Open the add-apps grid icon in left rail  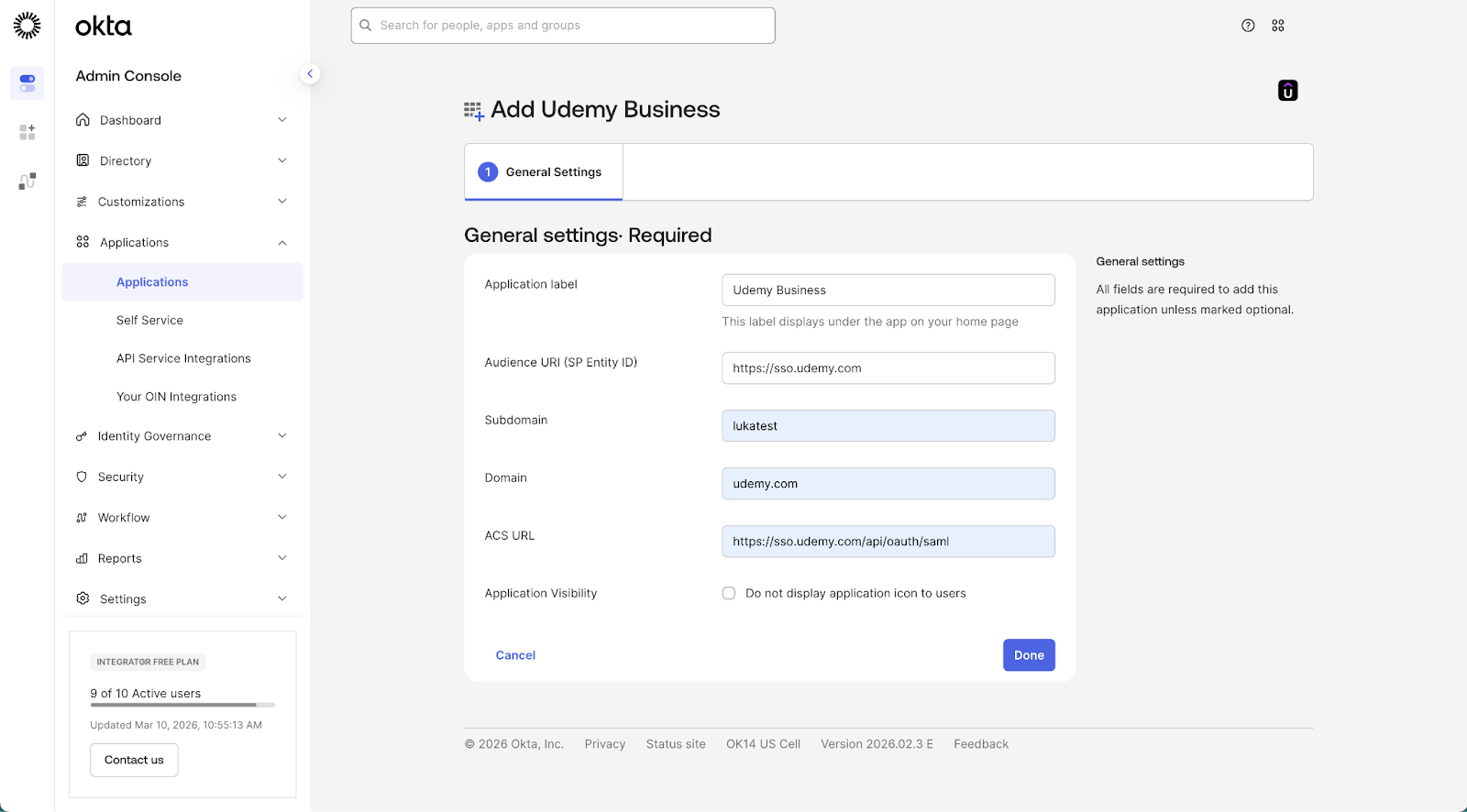click(x=28, y=133)
